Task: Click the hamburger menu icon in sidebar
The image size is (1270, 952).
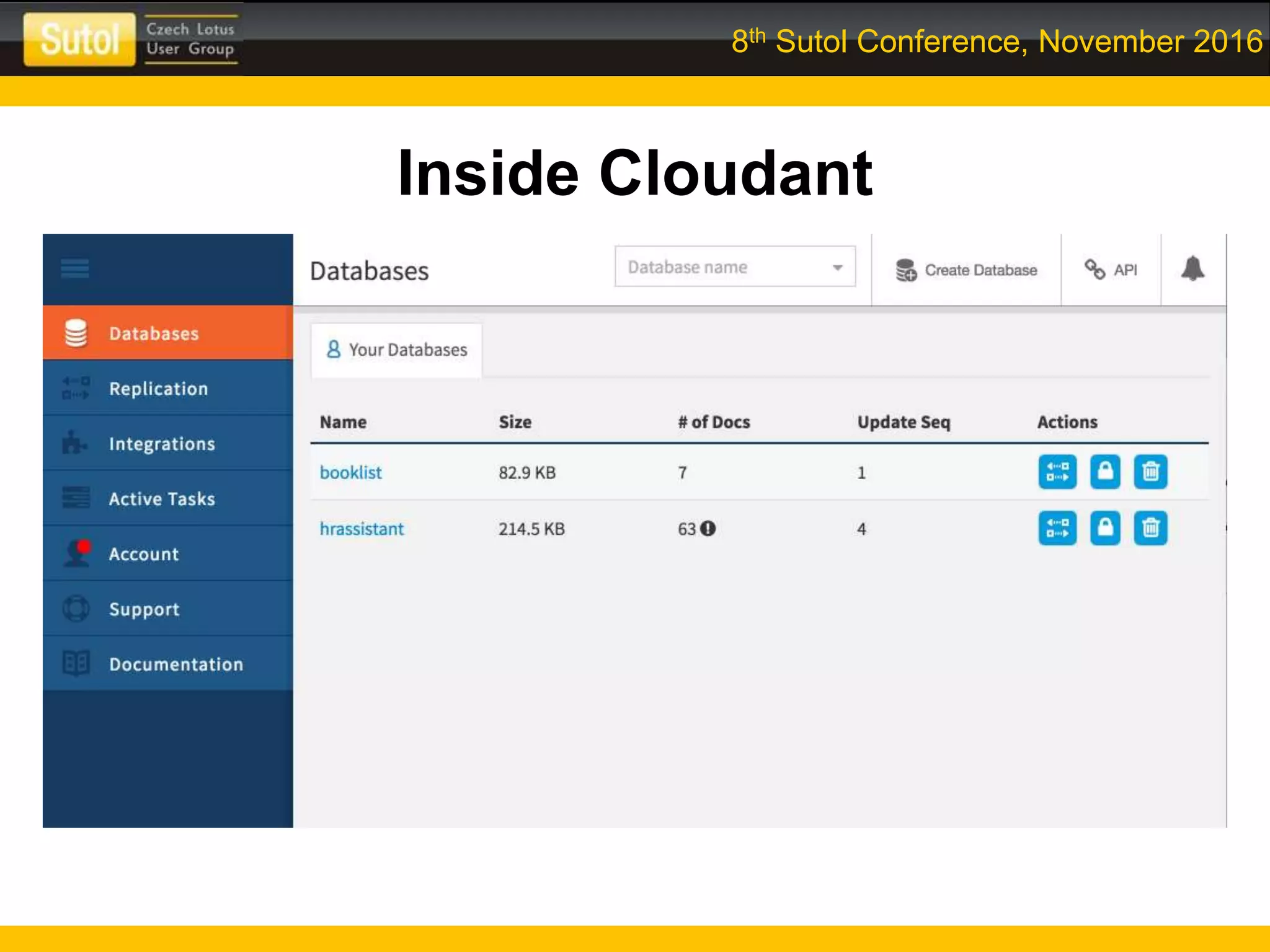Action: (75, 269)
